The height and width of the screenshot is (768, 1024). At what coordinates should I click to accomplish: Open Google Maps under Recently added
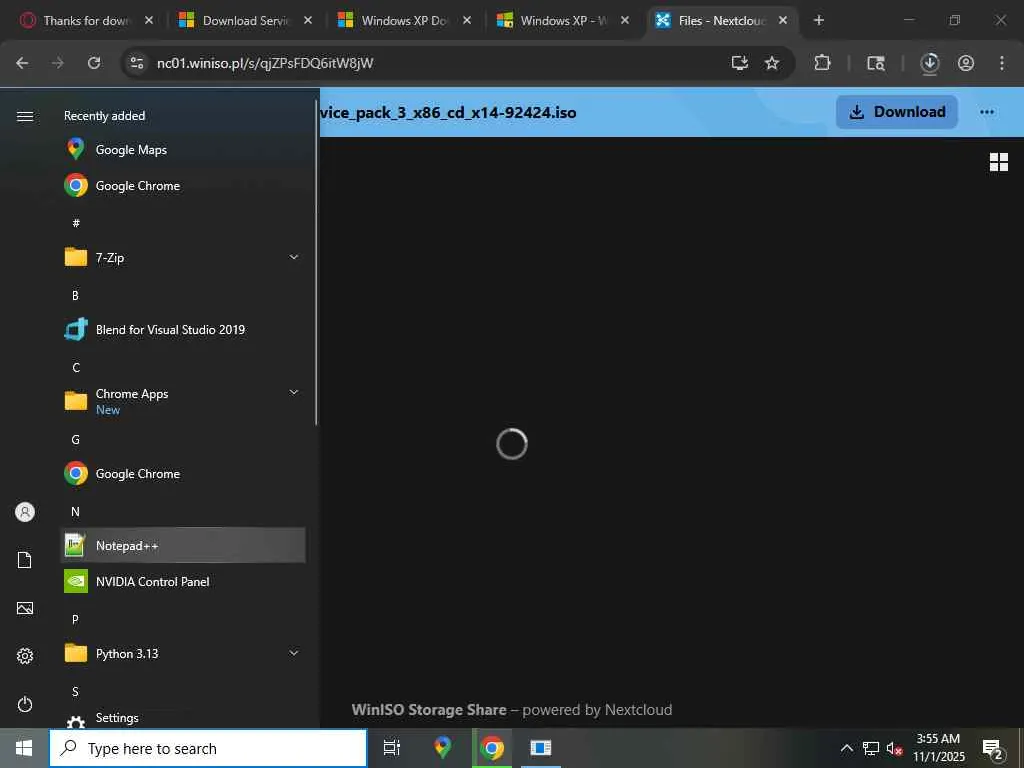tap(183, 150)
